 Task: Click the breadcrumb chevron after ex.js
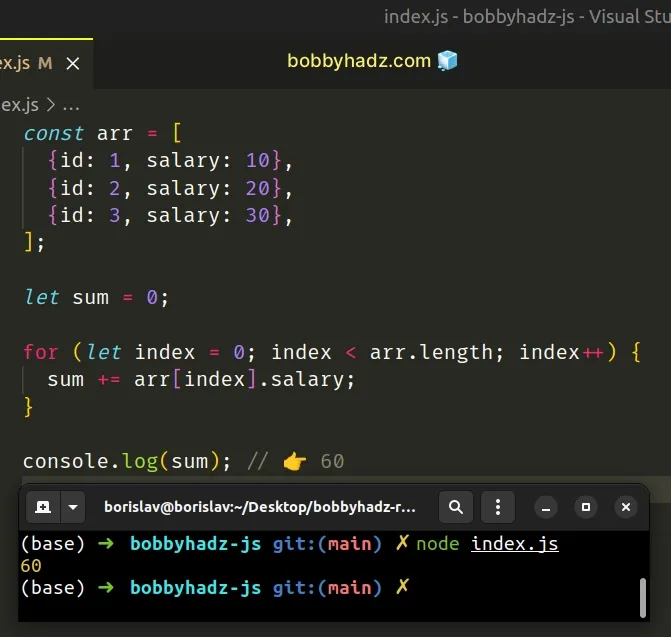point(50,105)
